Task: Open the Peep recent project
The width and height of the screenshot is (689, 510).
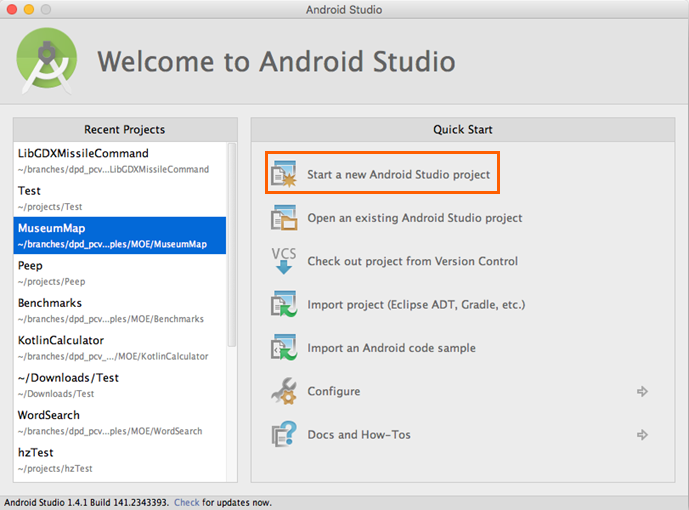Action: tap(120, 273)
